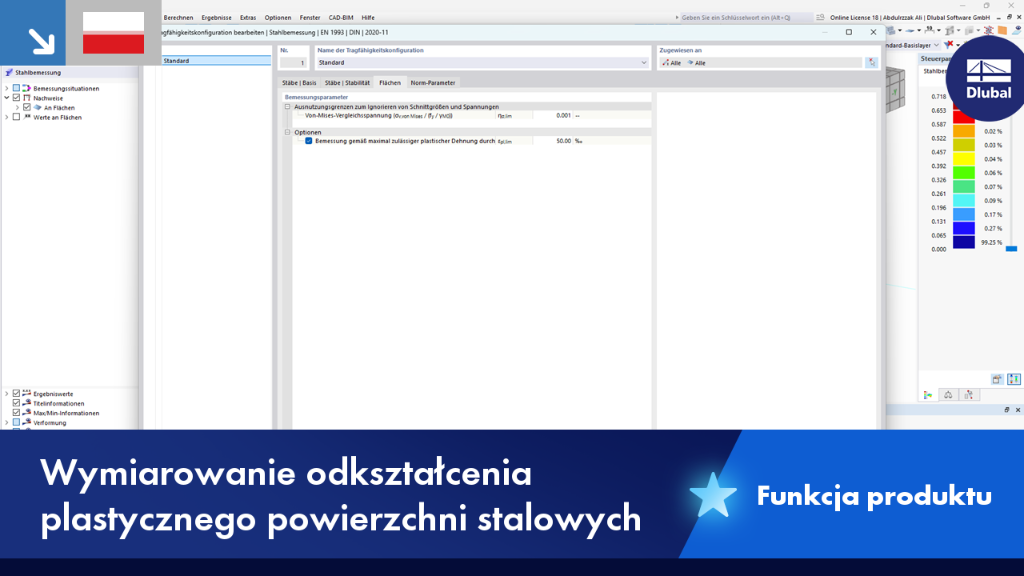1024x576 pixels.
Task: Collapse the Ausnutzungsgrenzen section
Action: click(x=287, y=106)
